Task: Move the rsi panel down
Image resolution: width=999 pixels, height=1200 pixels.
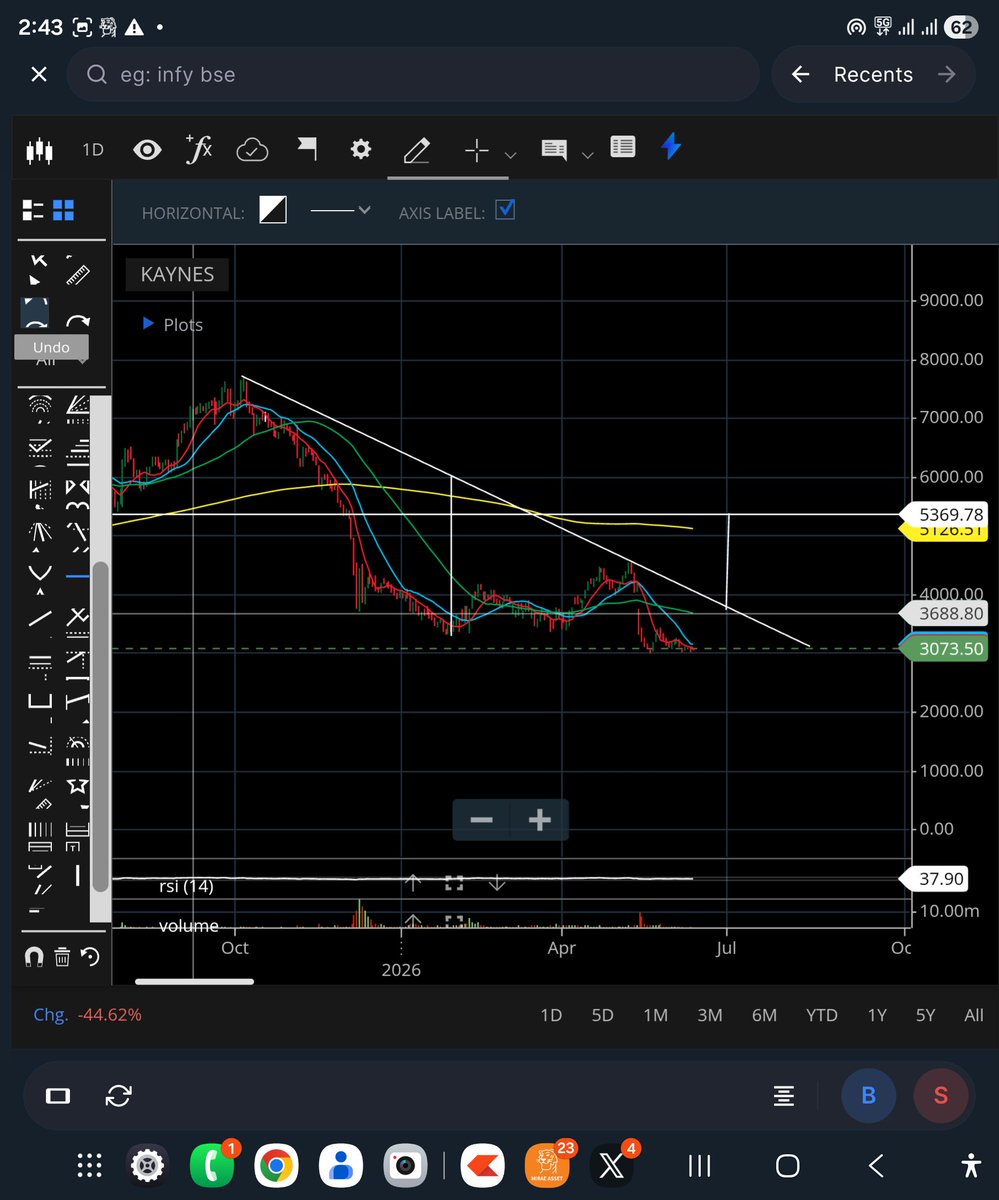Action: click(497, 883)
